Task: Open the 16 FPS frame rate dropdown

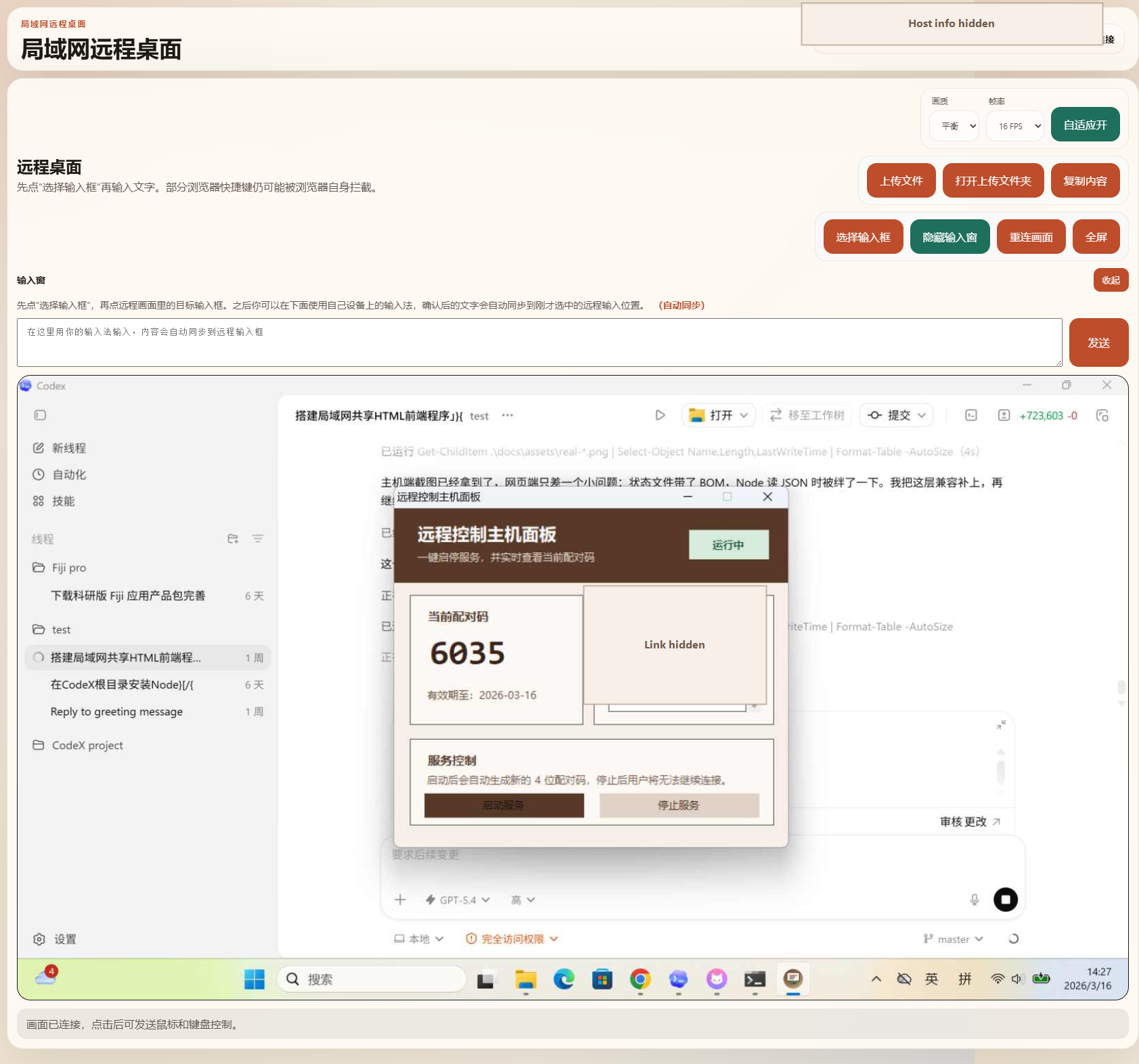Action: click(1014, 126)
